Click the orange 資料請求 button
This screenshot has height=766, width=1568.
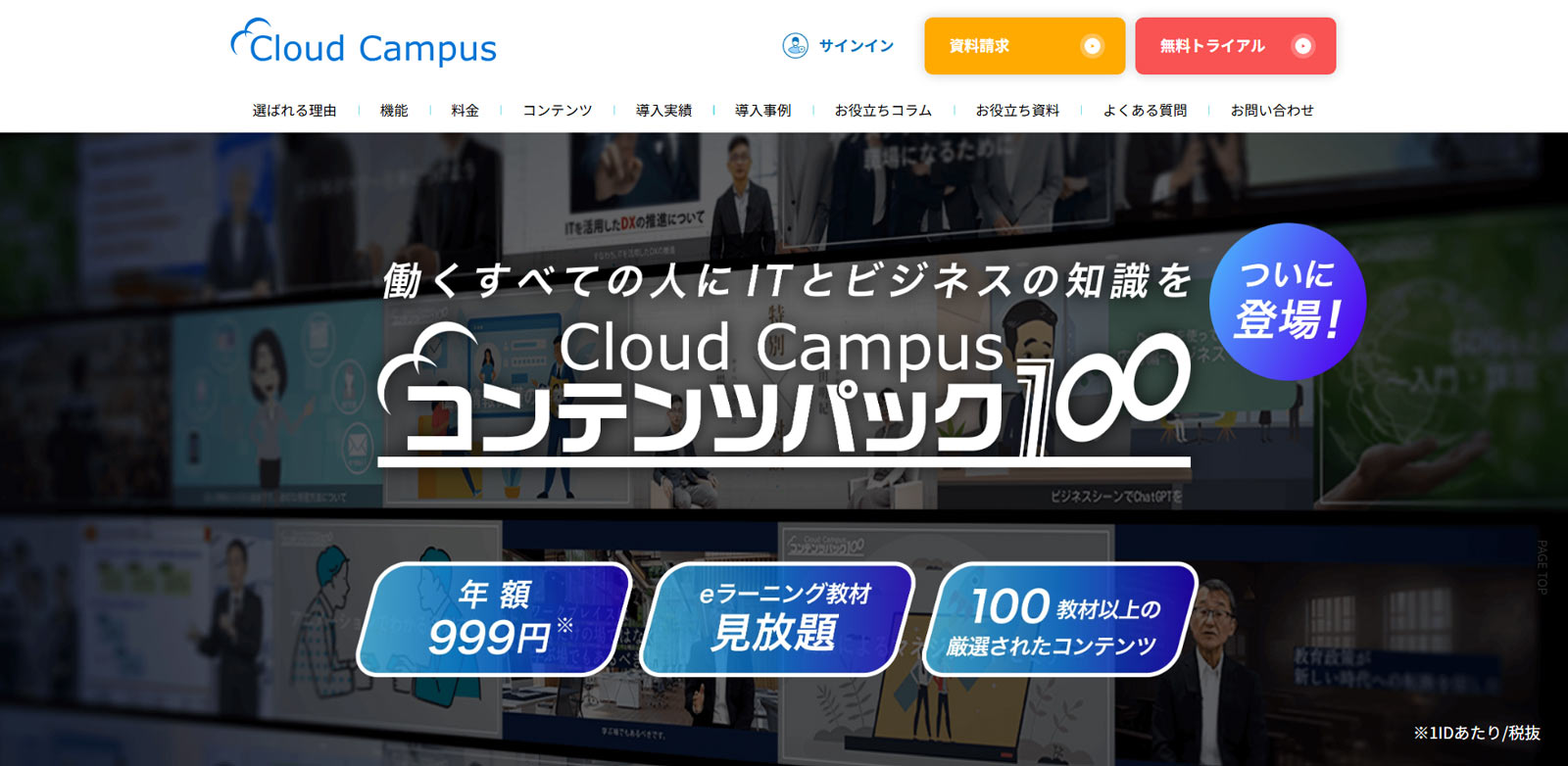[1024, 46]
